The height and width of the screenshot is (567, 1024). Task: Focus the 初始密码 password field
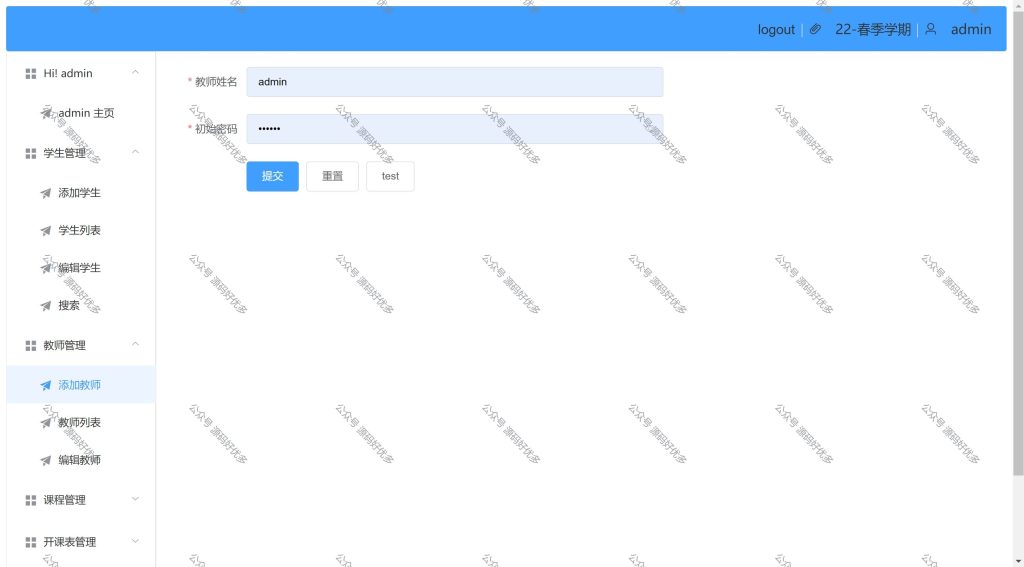click(455, 129)
